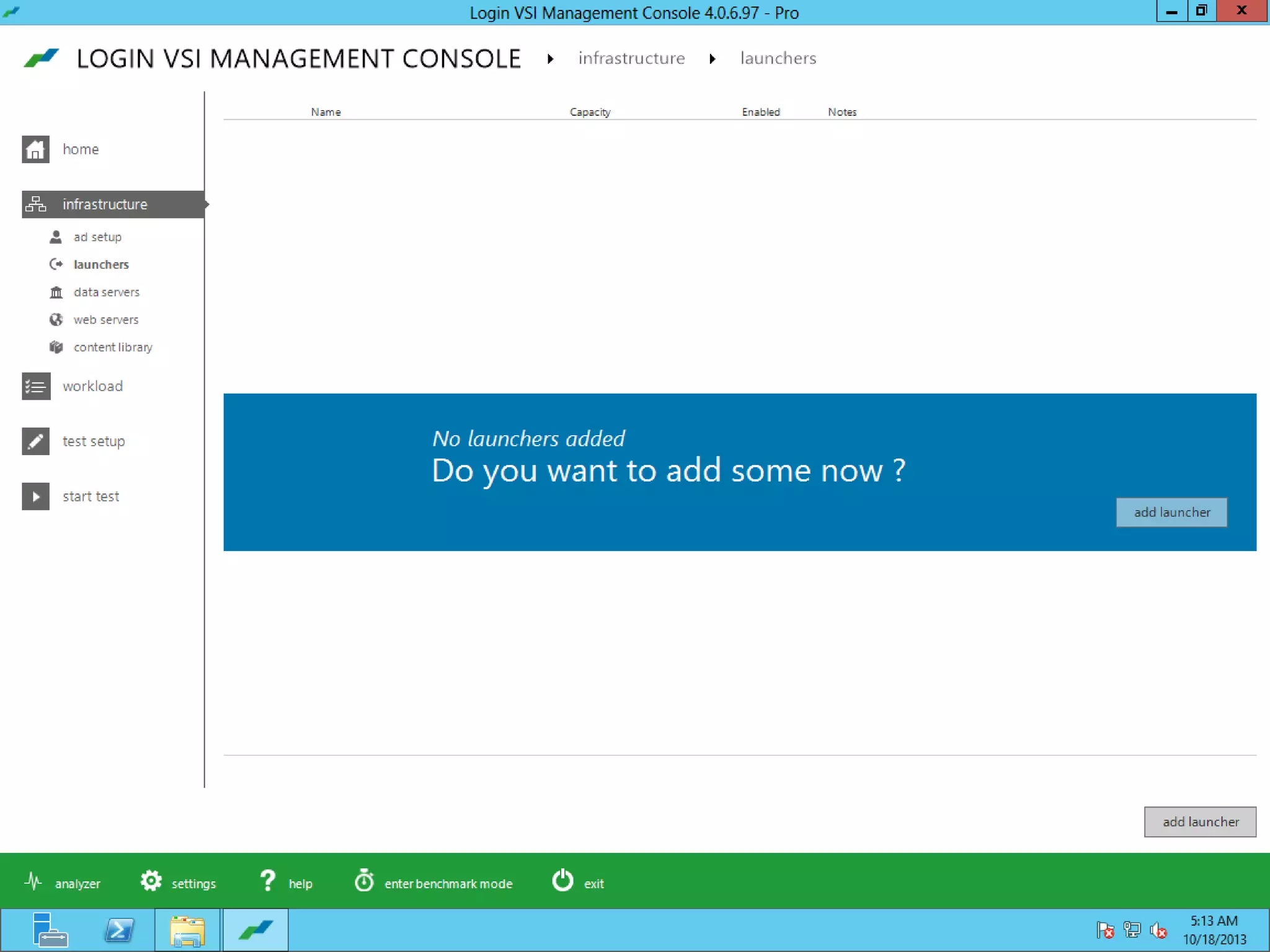Image resolution: width=1270 pixels, height=952 pixels.
Task: Open PowerShell from the taskbar
Action: pyautogui.click(x=119, y=930)
